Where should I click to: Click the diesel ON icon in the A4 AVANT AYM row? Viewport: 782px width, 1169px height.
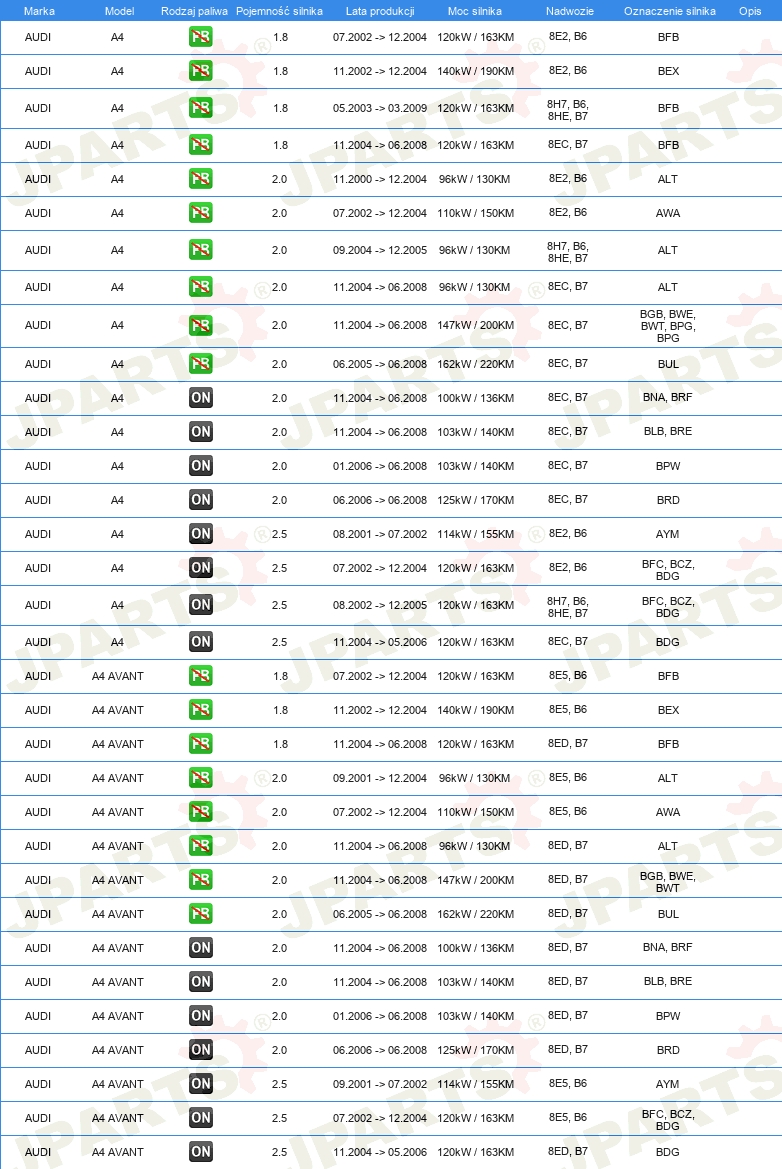pyautogui.click(x=201, y=1084)
